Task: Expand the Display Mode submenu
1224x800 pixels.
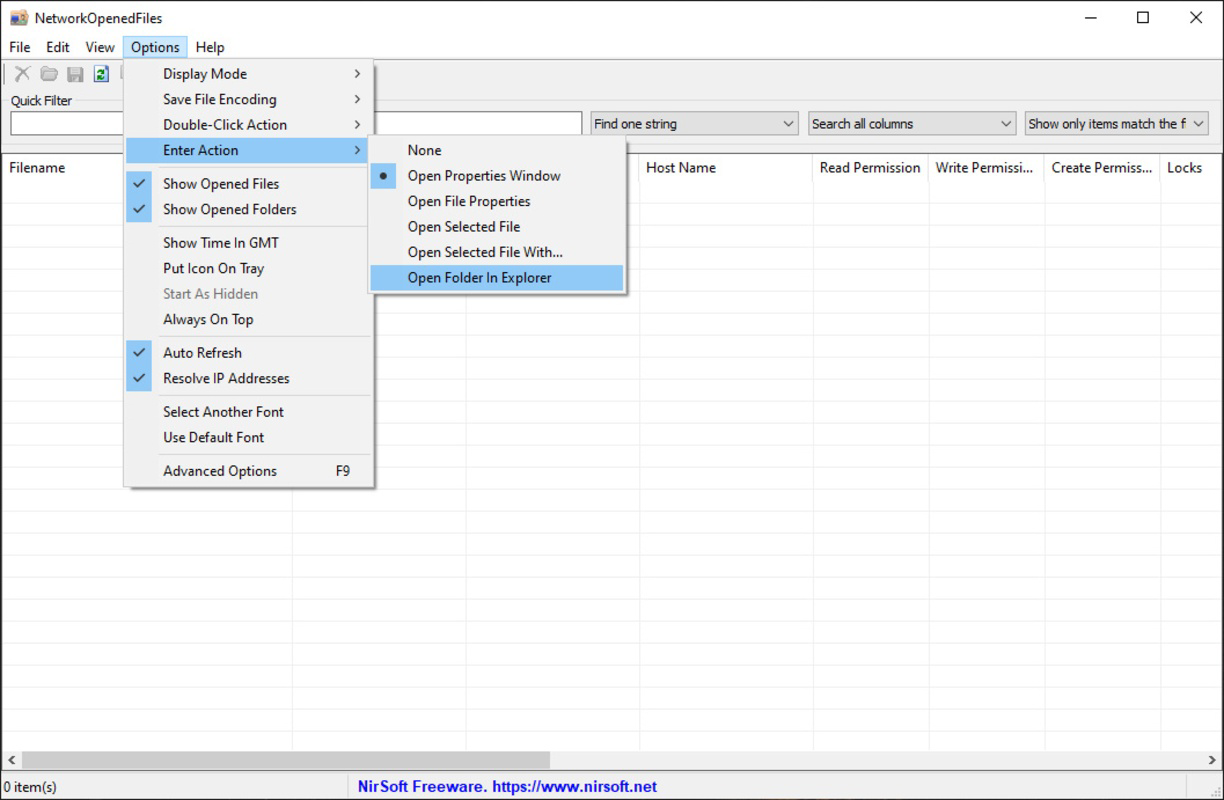Action: pyautogui.click(x=249, y=74)
